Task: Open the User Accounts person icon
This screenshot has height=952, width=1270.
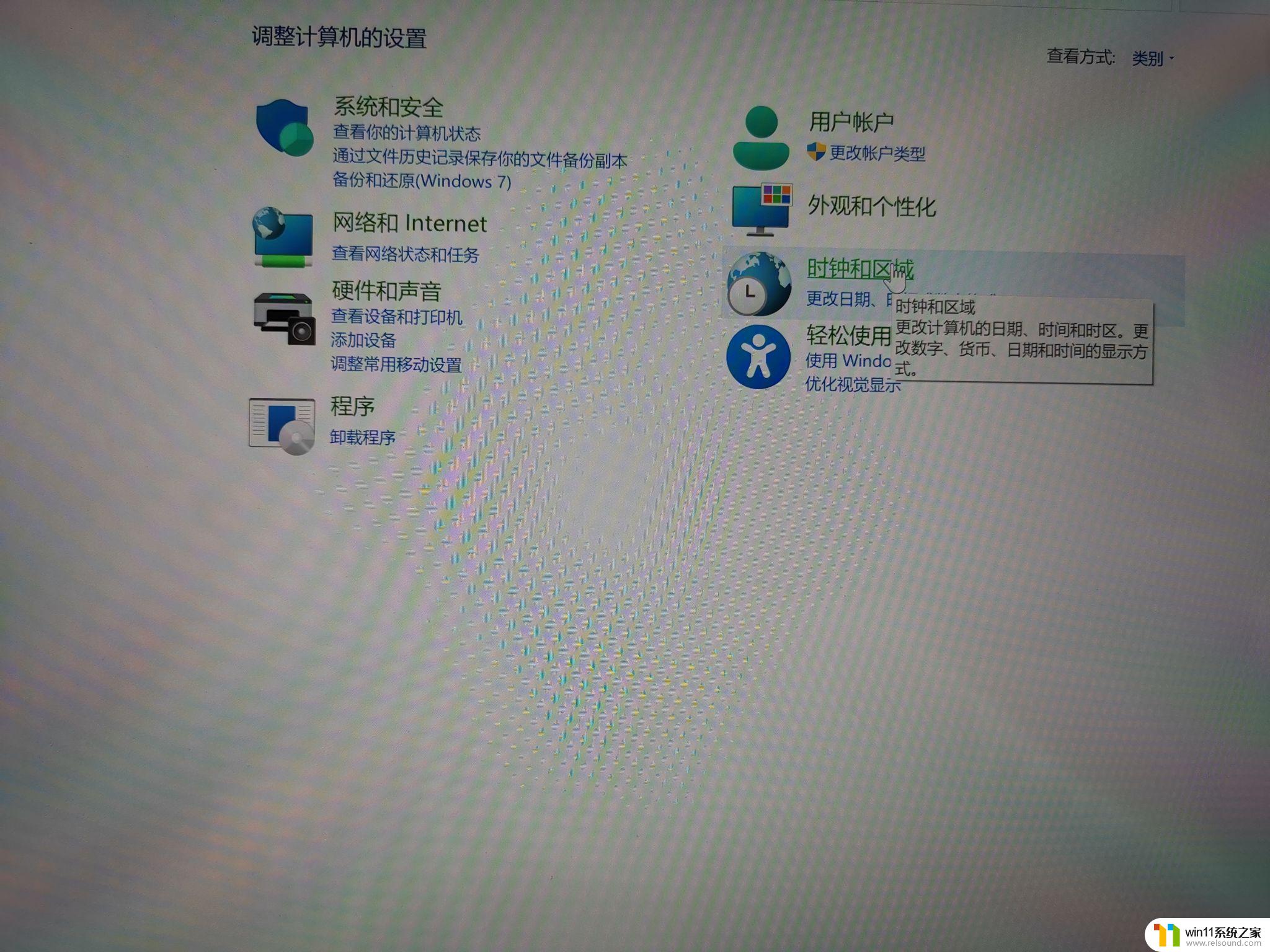Action: click(761, 138)
